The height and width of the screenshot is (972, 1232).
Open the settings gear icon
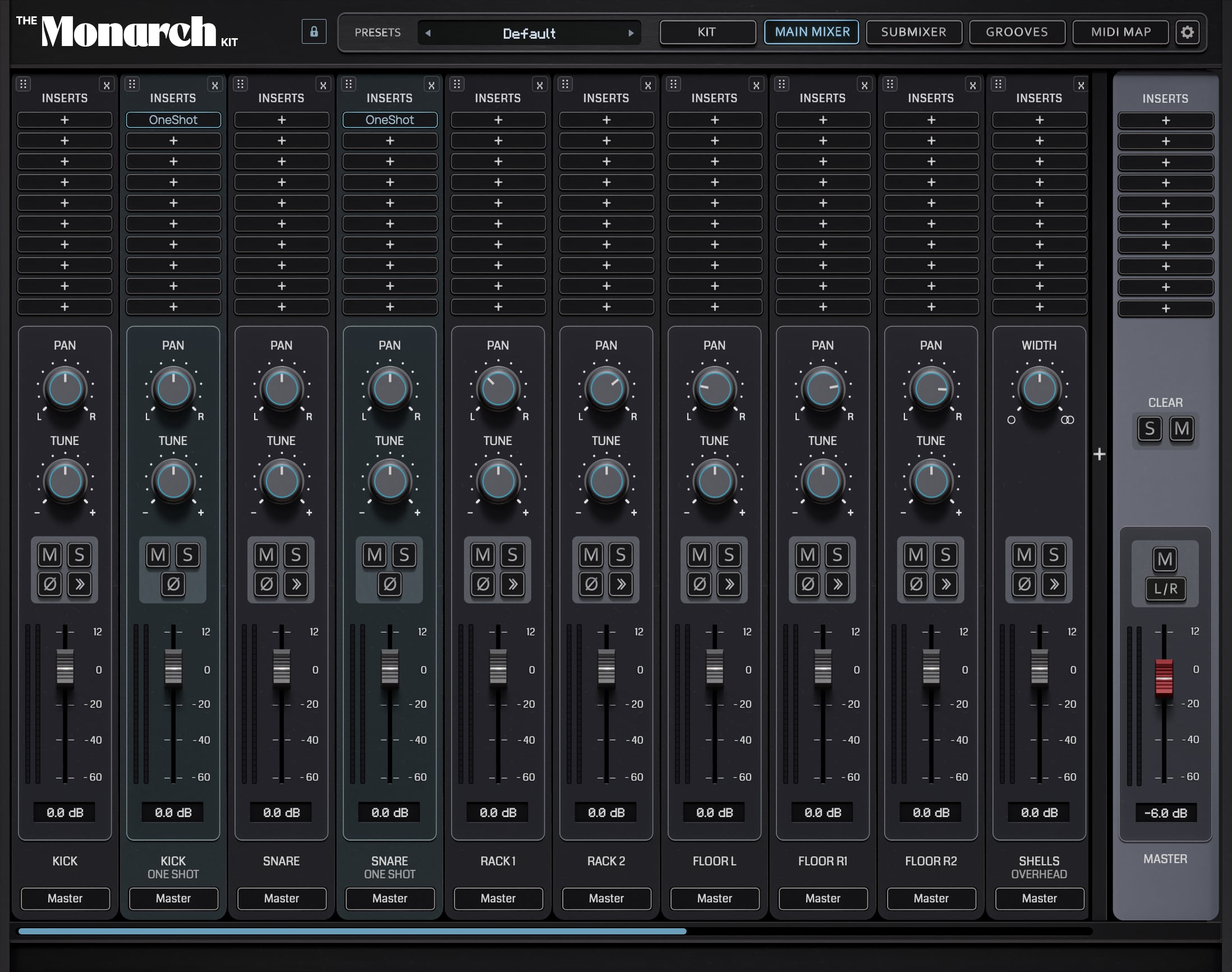point(1187,32)
